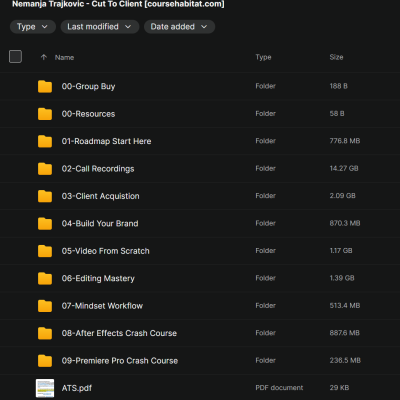Click the 870.3 MB size value
The width and height of the screenshot is (400, 400).
pos(345,223)
